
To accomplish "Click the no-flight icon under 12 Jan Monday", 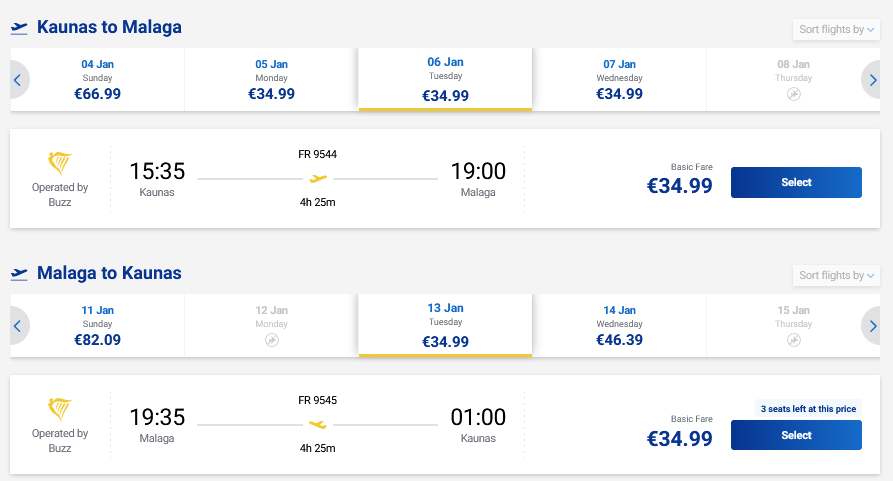I will [272, 340].
